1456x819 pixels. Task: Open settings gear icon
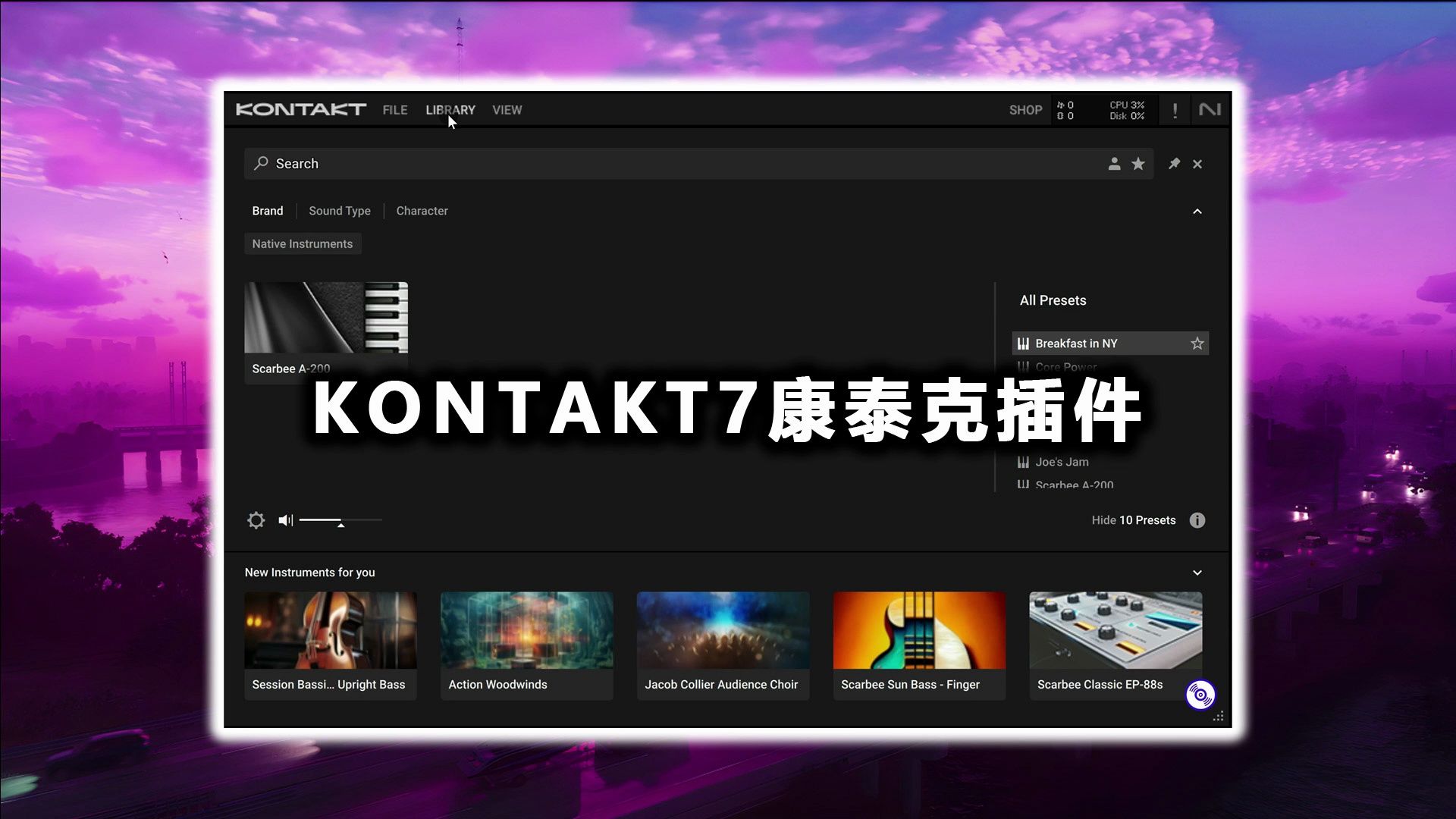256,520
